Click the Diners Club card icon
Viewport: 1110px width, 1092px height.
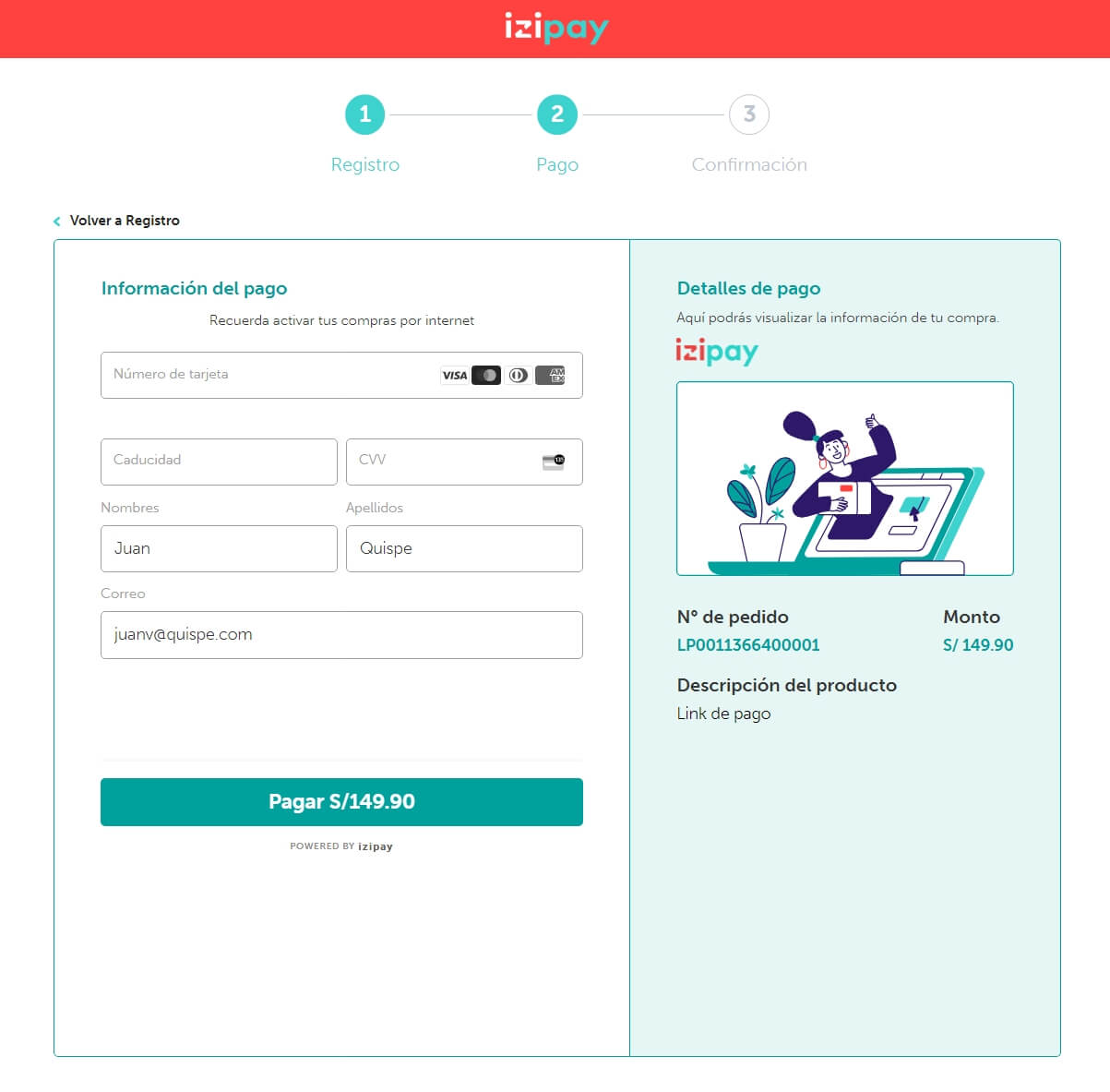(519, 376)
